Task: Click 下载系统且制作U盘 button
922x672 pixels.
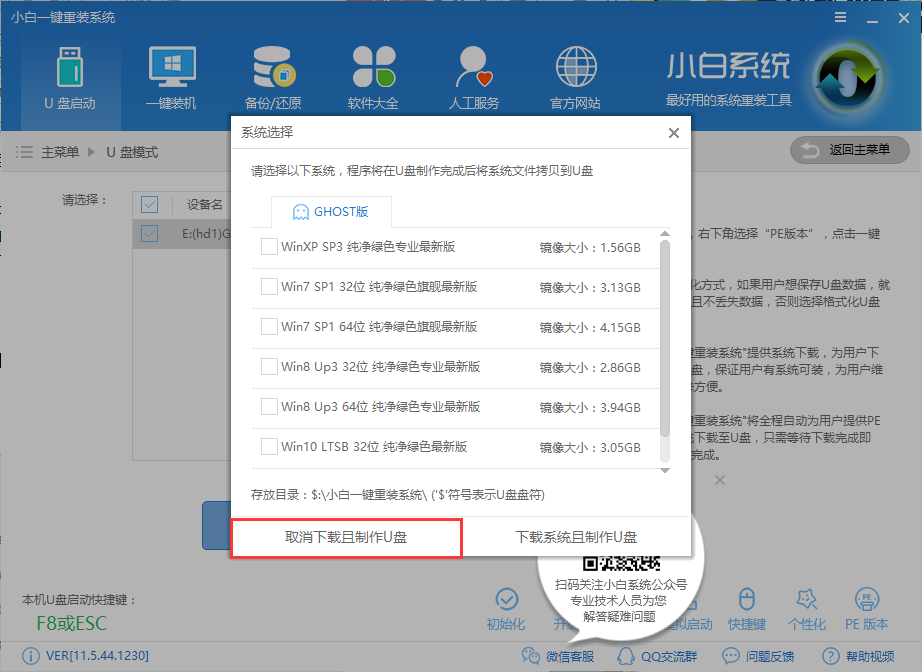Action: (577, 538)
